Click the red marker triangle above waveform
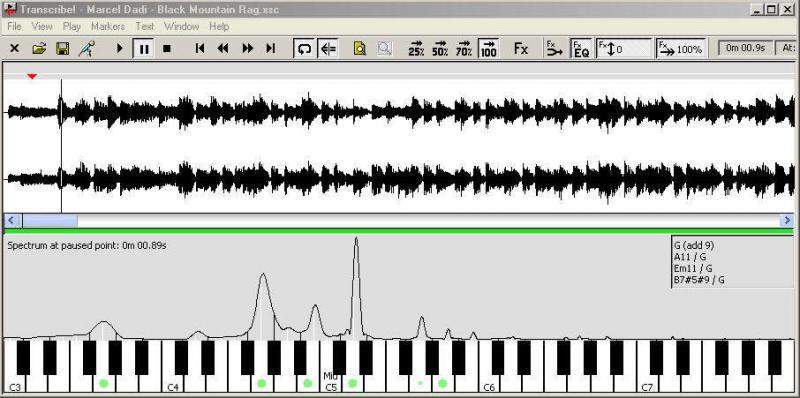Image resolution: width=800 pixels, height=398 pixels. (x=32, y=77)
